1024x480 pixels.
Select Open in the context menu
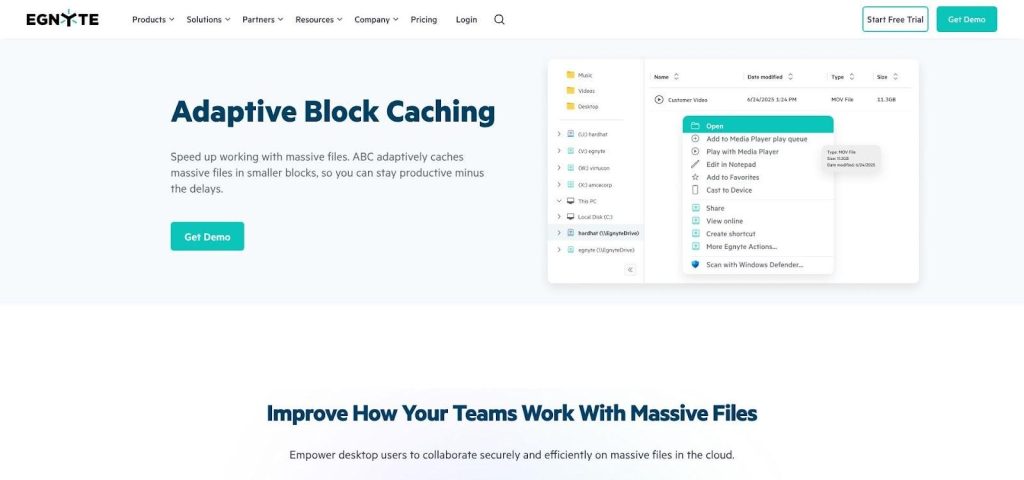[x=715, y=126]
